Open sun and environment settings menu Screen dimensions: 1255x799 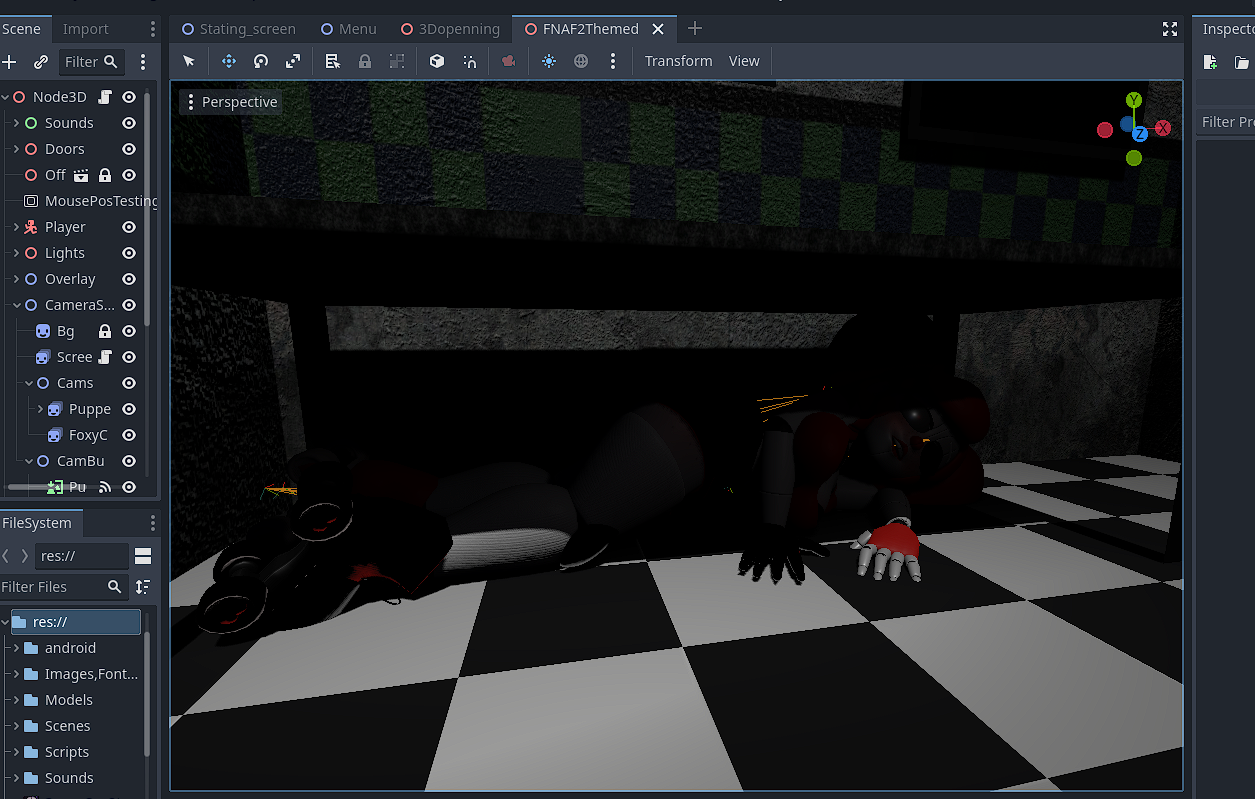click(x=613, y=61)
